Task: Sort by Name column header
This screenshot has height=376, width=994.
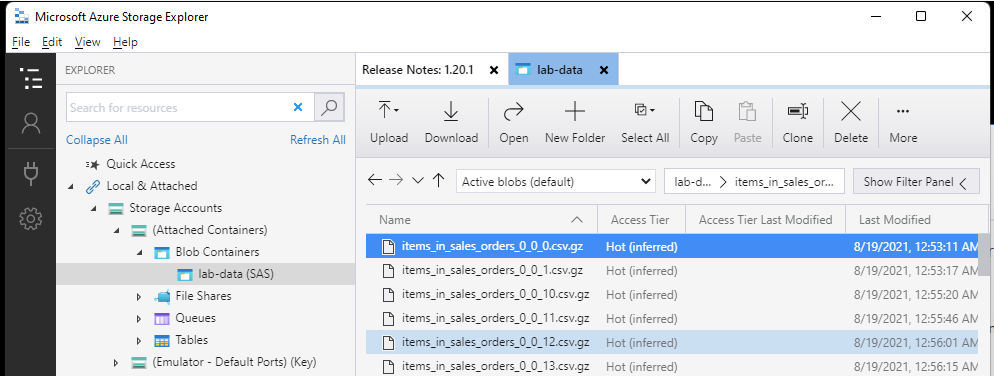Action: coord(482,219)
